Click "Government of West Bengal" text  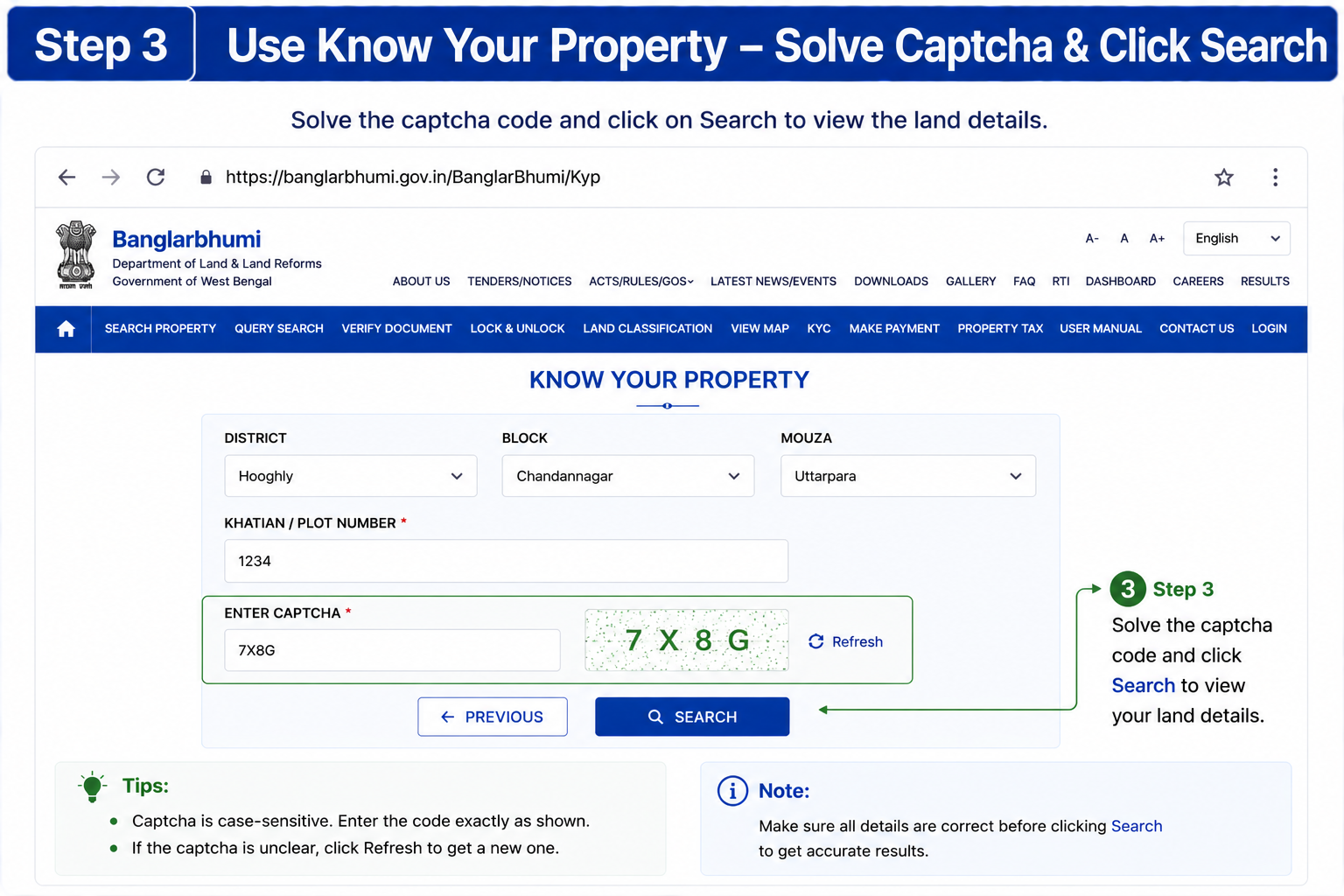(192, 281)
